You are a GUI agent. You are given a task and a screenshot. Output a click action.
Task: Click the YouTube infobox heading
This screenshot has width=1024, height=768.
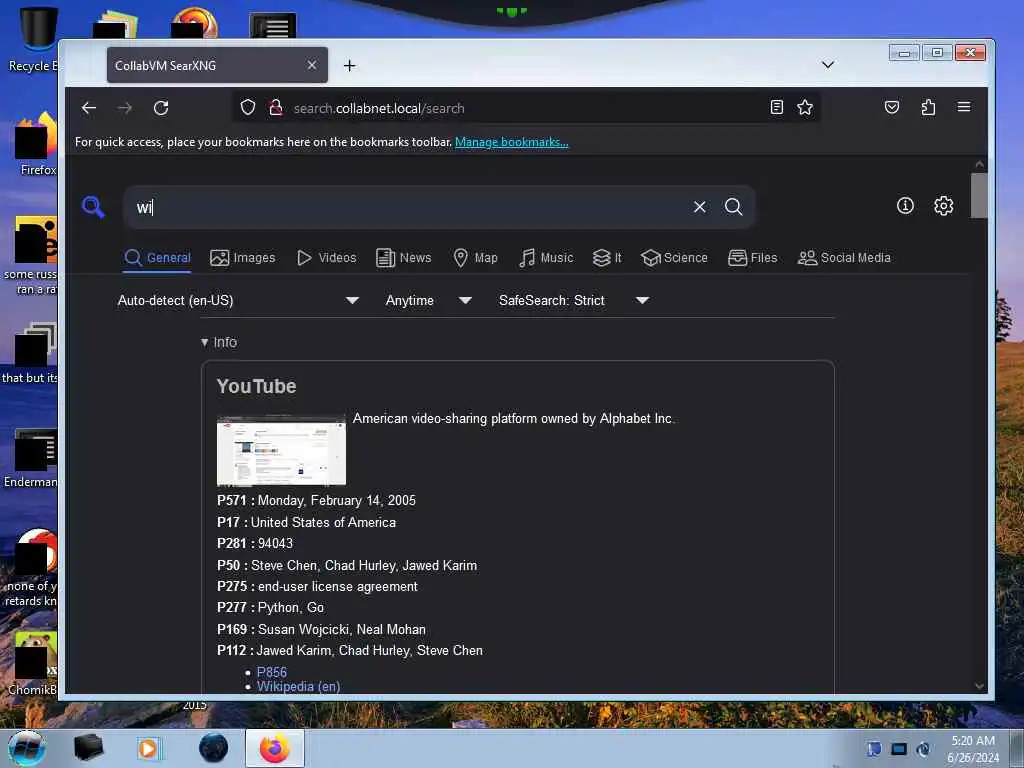point(257,387)
